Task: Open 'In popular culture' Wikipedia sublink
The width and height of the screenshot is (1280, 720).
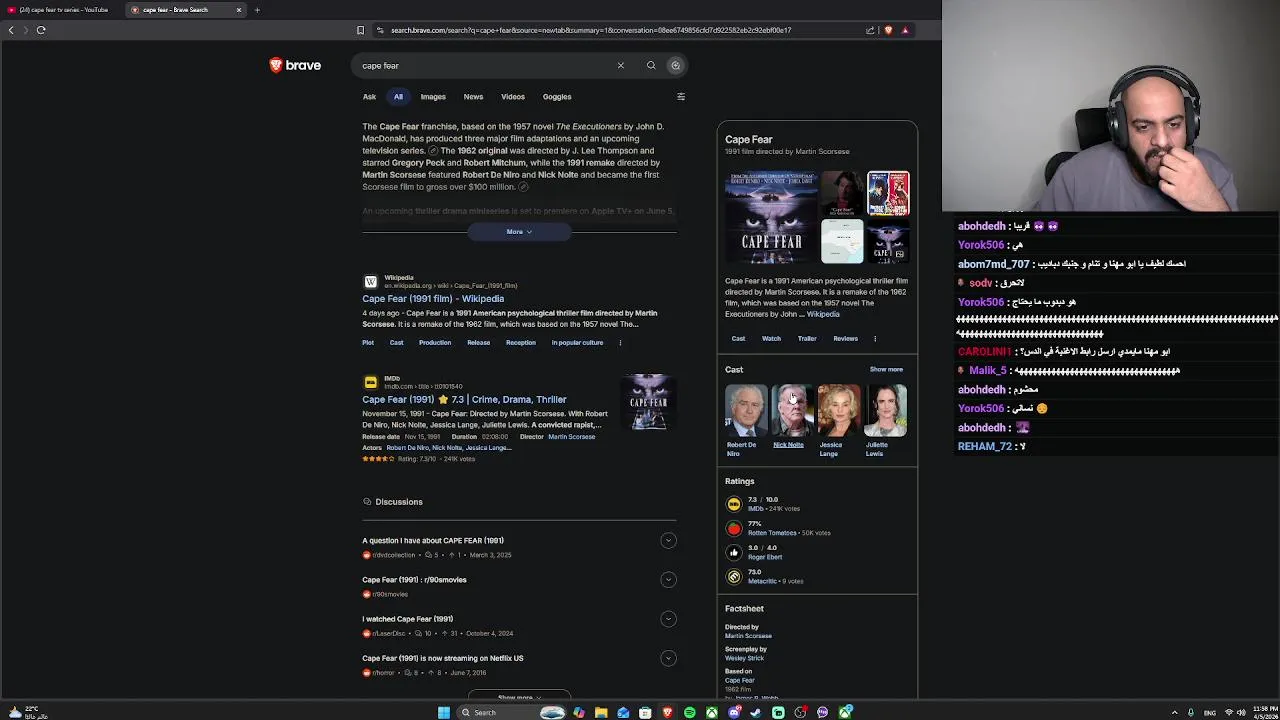Action: tap(577, 342)
